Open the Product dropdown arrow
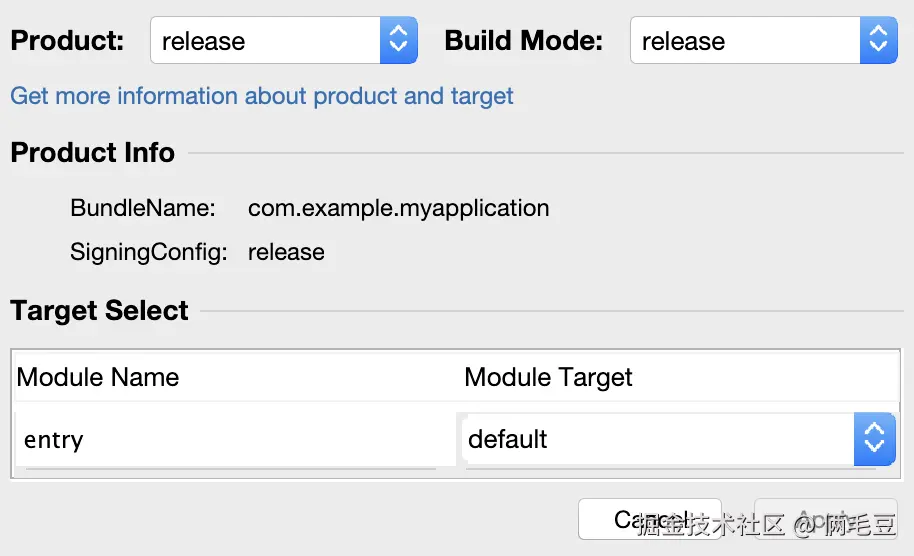The width and height of the screenshot is (914, 556). pyautogui.click(x=398, y=40)
